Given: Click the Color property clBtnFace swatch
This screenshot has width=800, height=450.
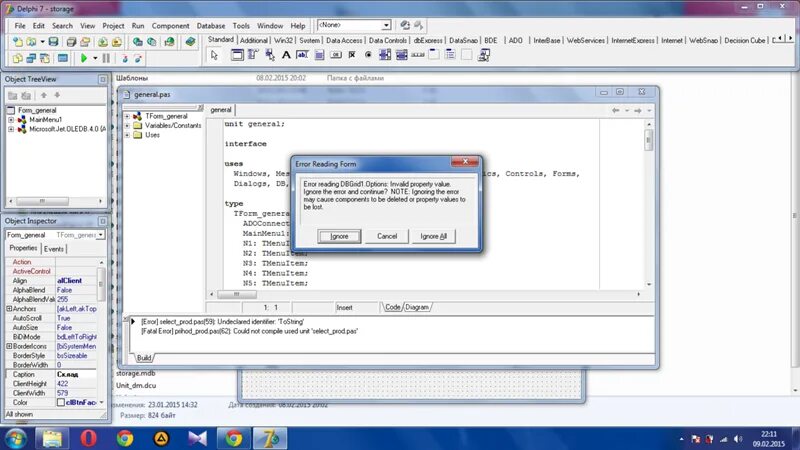Looking at the screenshot, I should coord(61,403).
